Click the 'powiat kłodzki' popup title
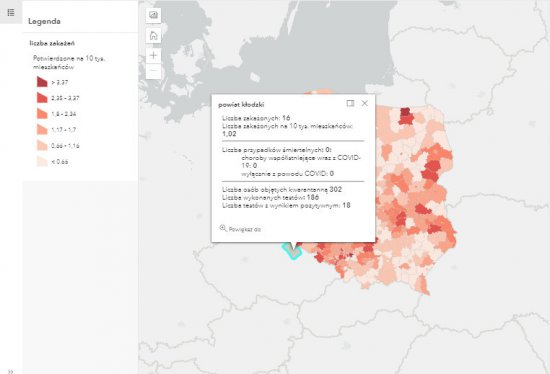The height and width of the screenshot is (374, 550). click(x=241, y=105)
